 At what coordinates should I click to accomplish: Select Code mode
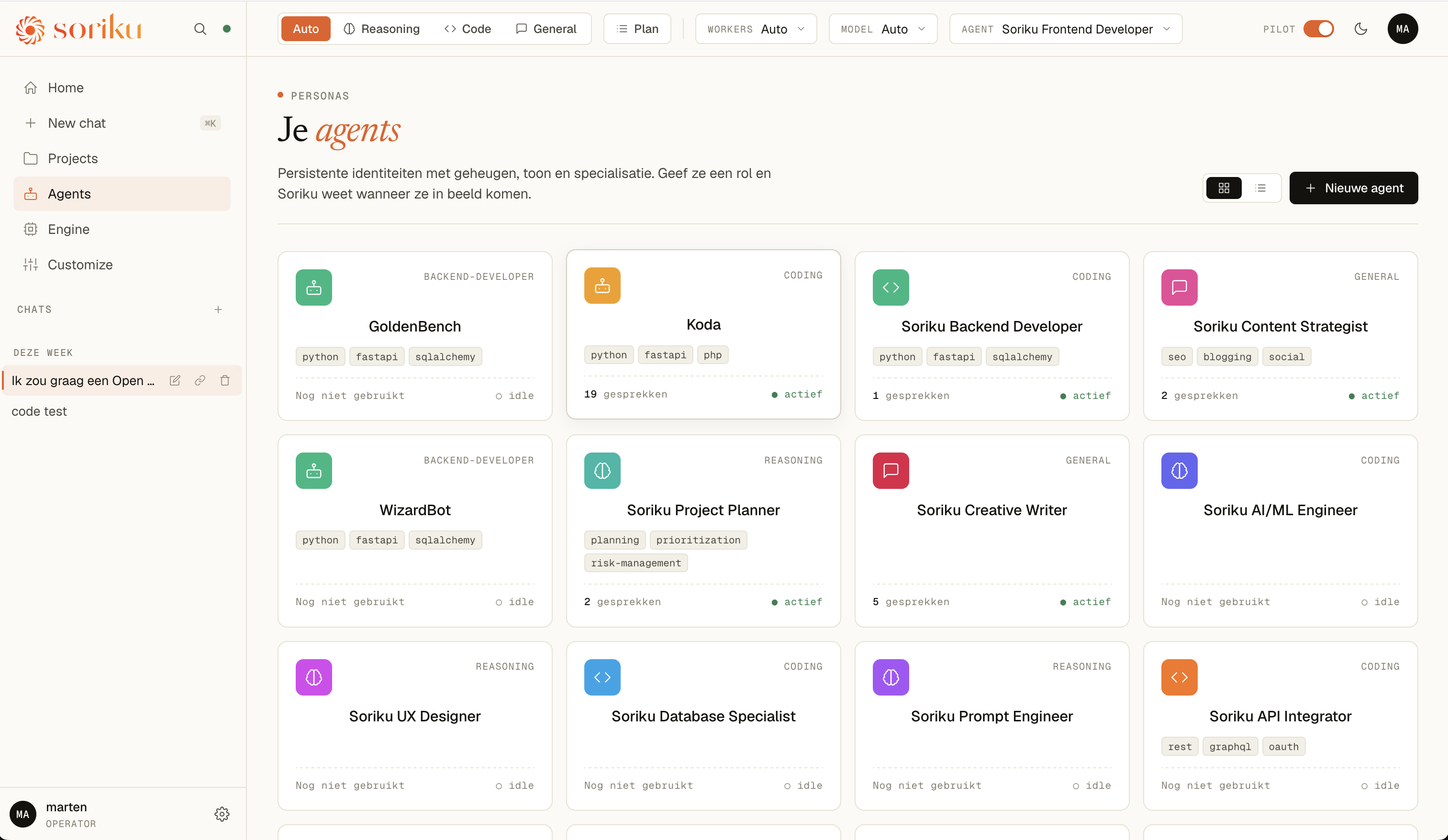(x=468, y=29)
